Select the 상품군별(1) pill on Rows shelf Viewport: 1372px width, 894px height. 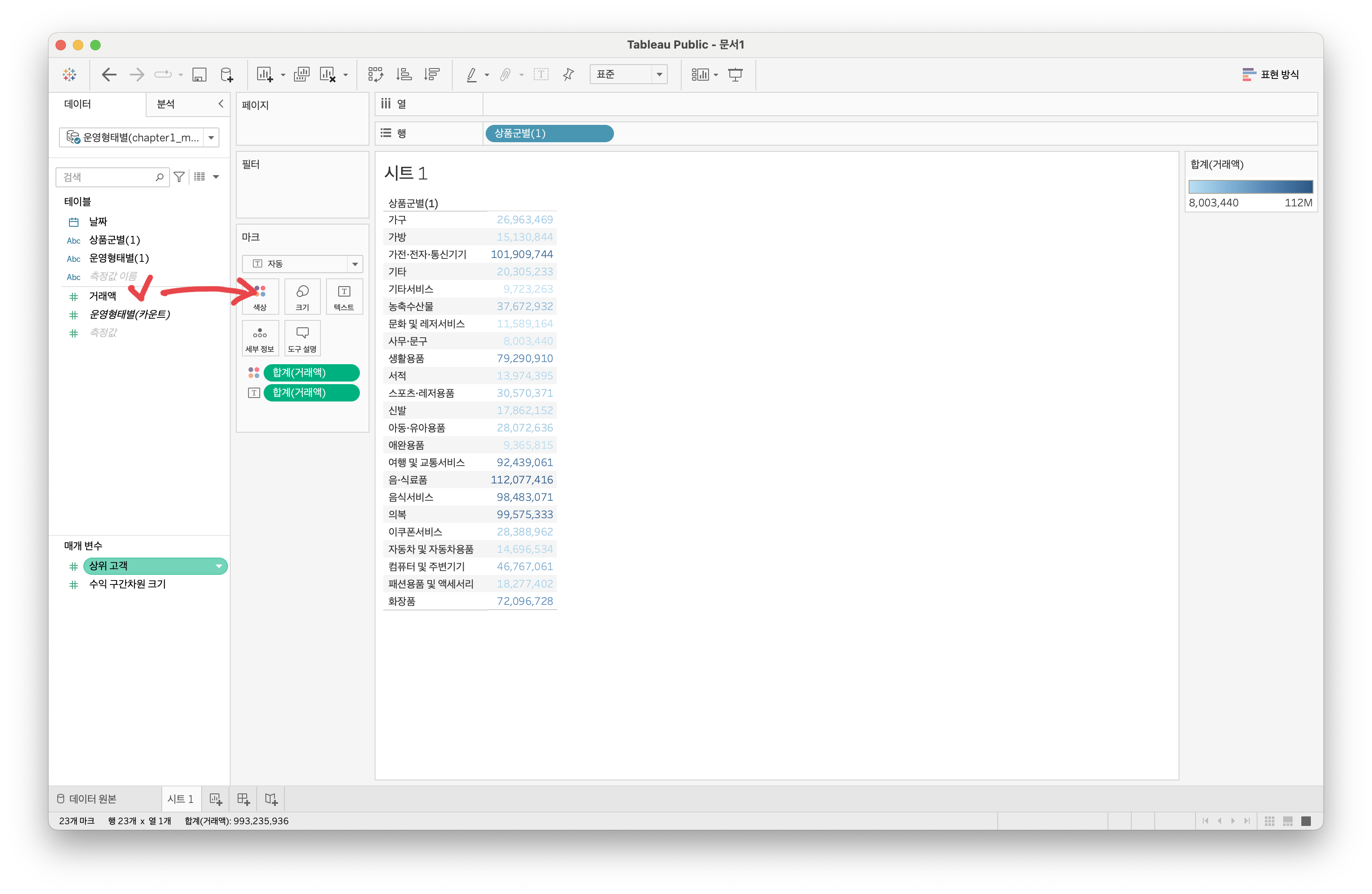[549, 133]
